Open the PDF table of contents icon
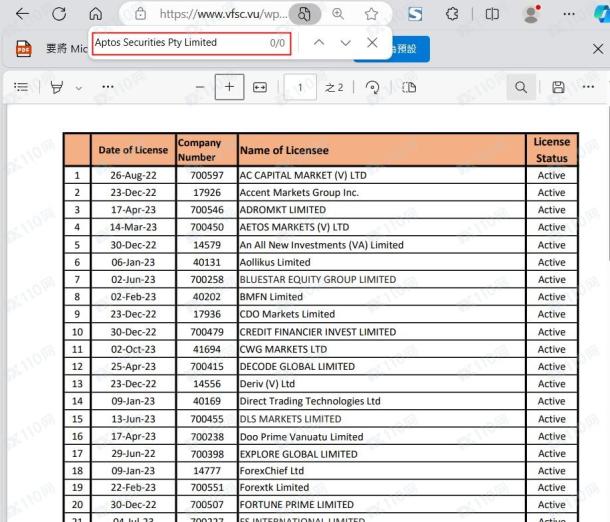 [x=21, y=87]
